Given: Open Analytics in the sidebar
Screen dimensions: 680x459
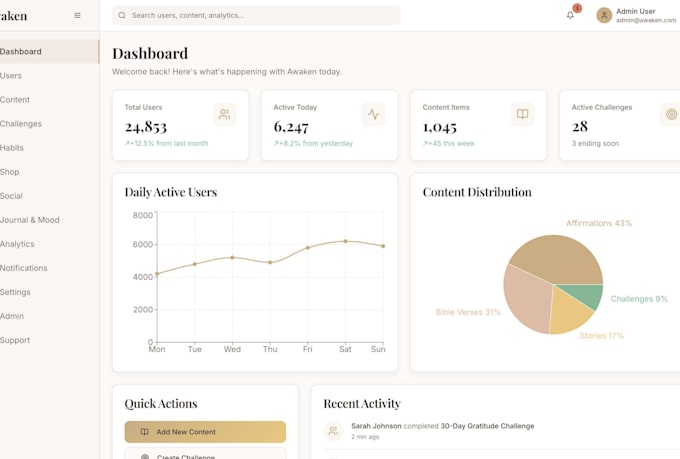Looking at the screenshot, I should [x=49, y=244].
